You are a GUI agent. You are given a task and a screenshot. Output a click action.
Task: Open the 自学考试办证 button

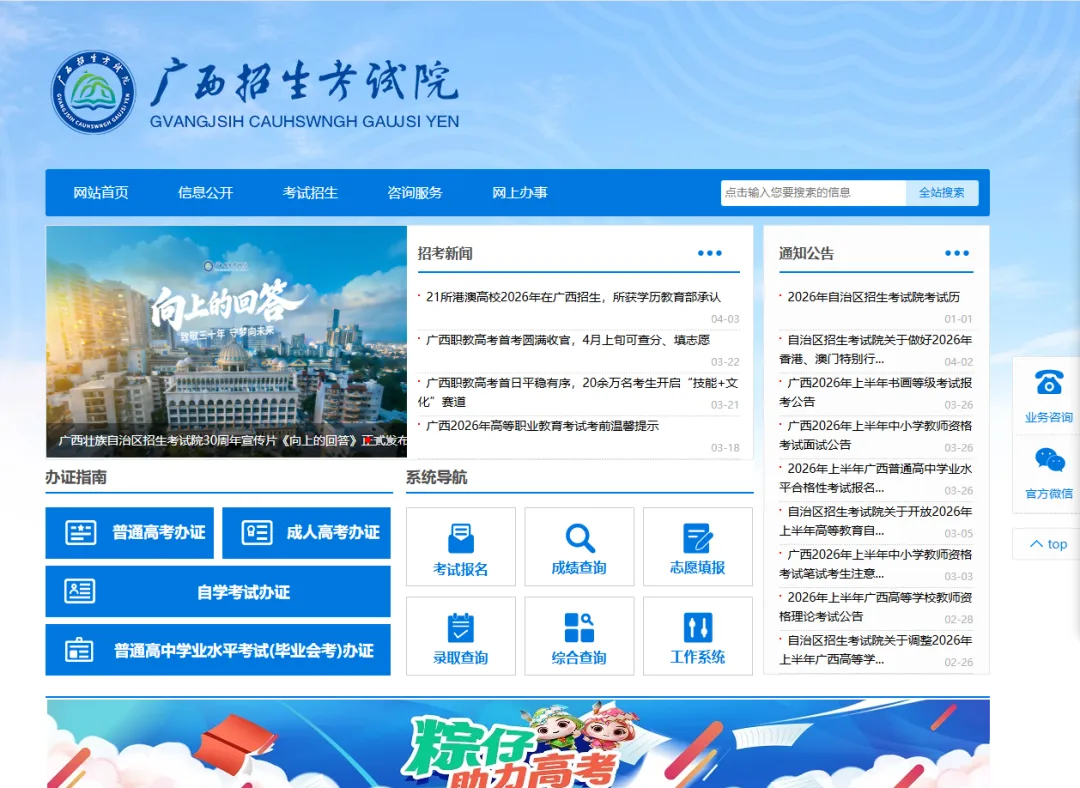[x=218, y=592]
